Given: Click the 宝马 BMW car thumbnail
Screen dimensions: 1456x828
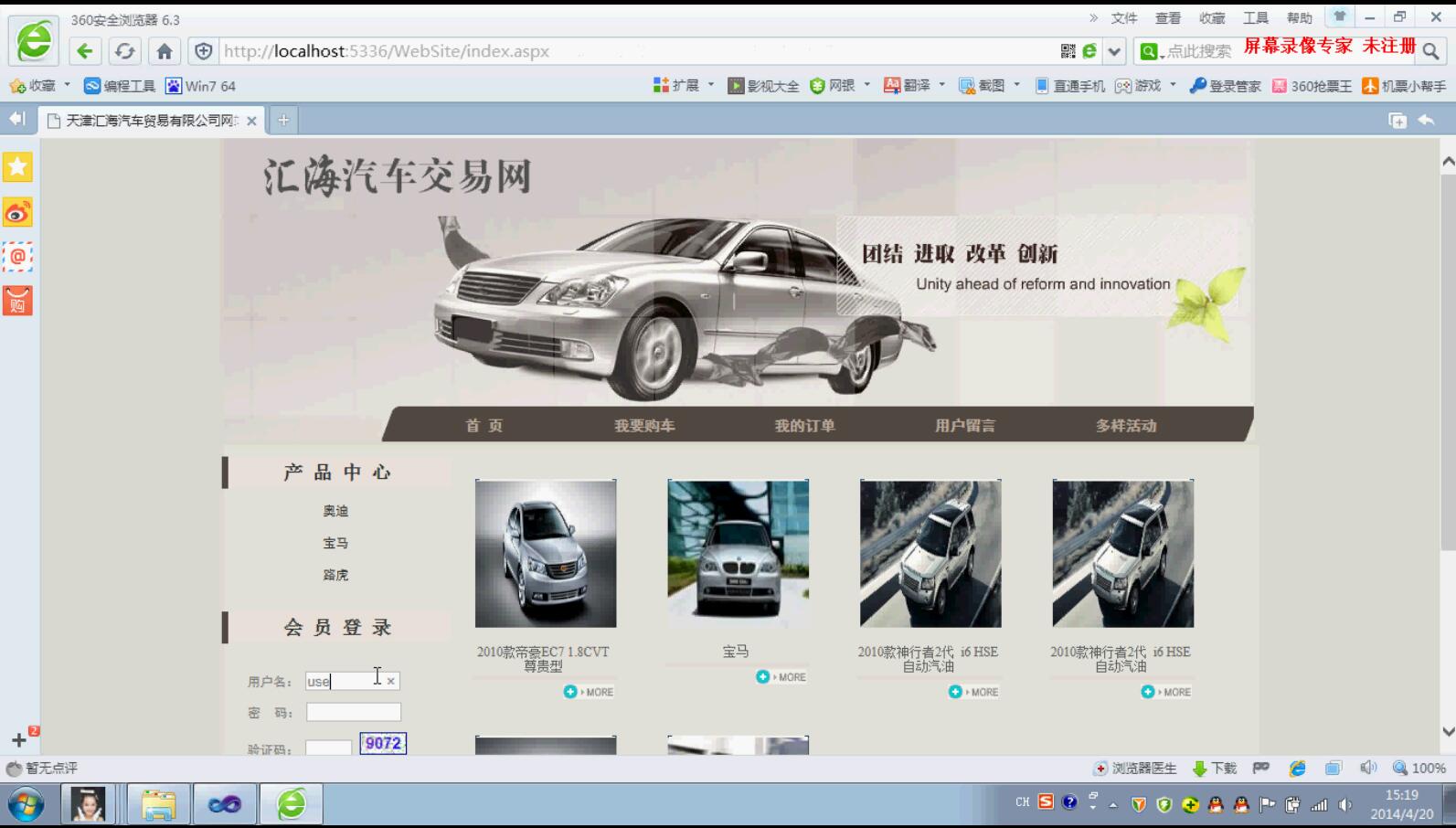Looking at the screenshot, I should coord(738,554).
